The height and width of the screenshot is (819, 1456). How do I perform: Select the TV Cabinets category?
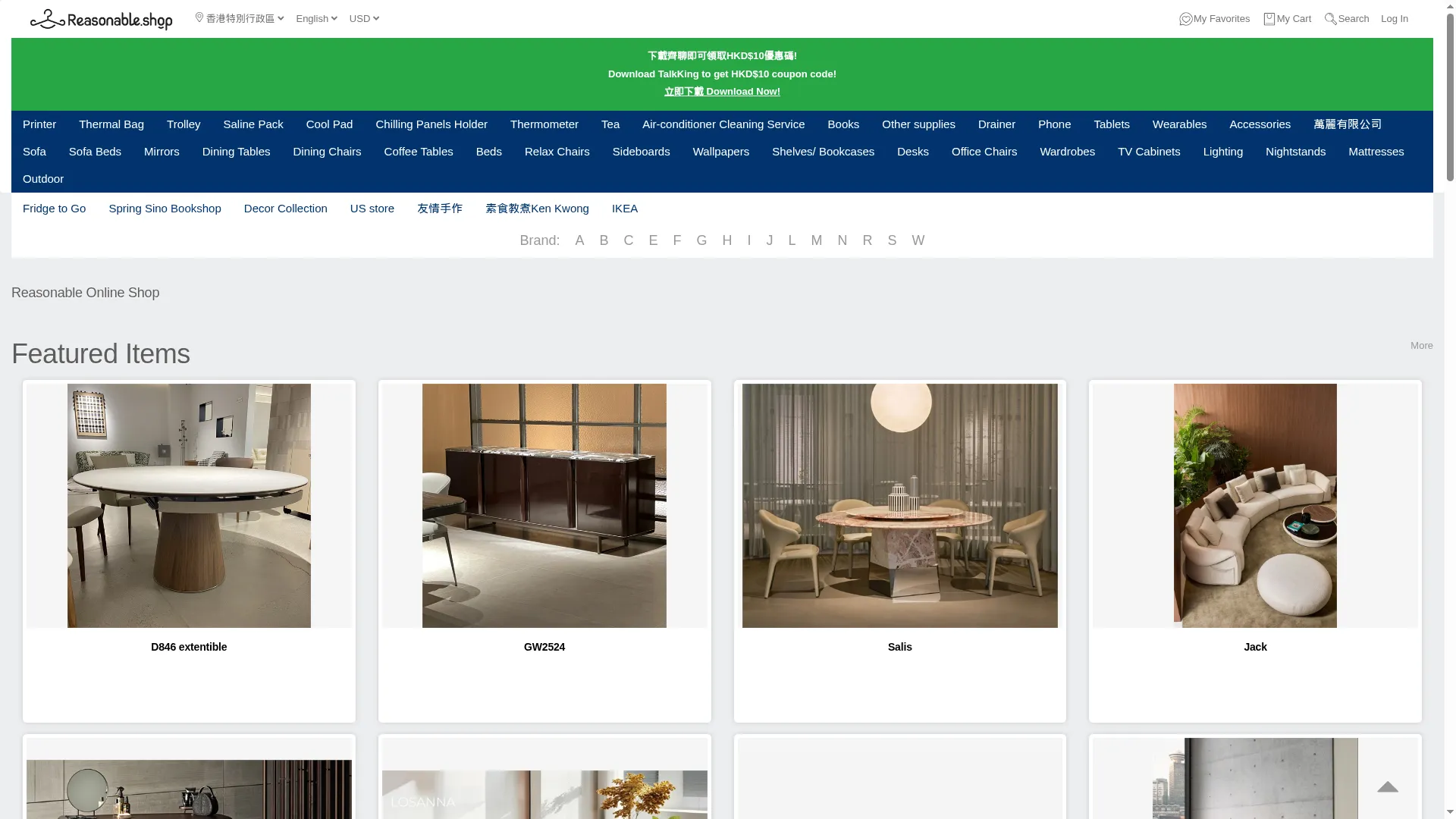(1149, 152)
